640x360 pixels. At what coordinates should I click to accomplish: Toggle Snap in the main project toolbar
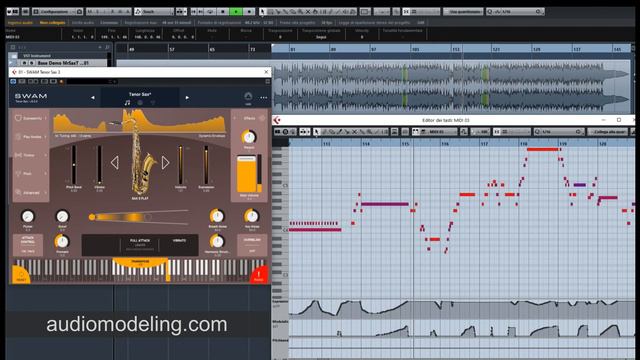click(406, 11)
